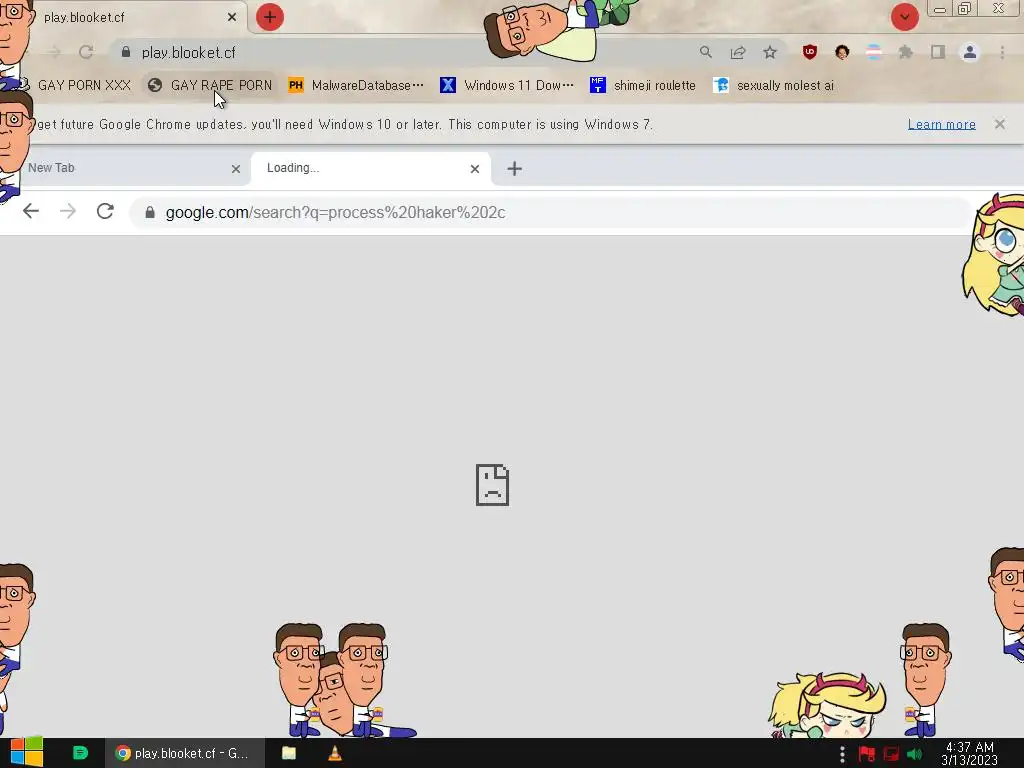
Task: Click the lock icon beside google.com URL
Action: (150, 212)
